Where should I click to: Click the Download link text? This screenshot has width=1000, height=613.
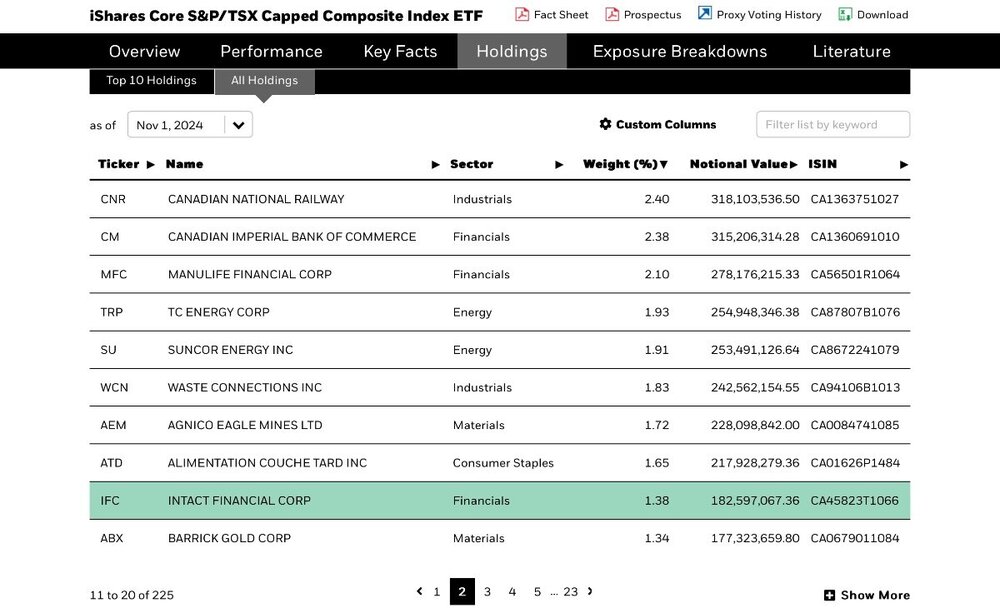point(883,15)
